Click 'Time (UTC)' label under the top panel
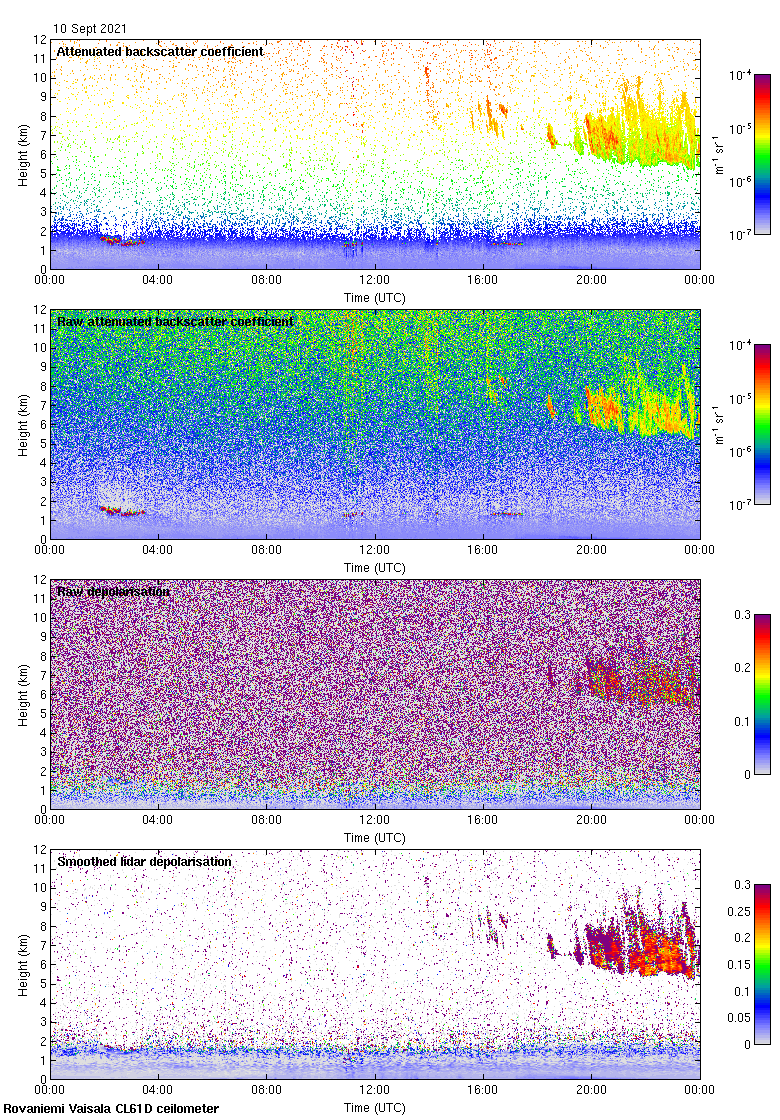Viewport: 780px width, 1120px height. [375, 298]
